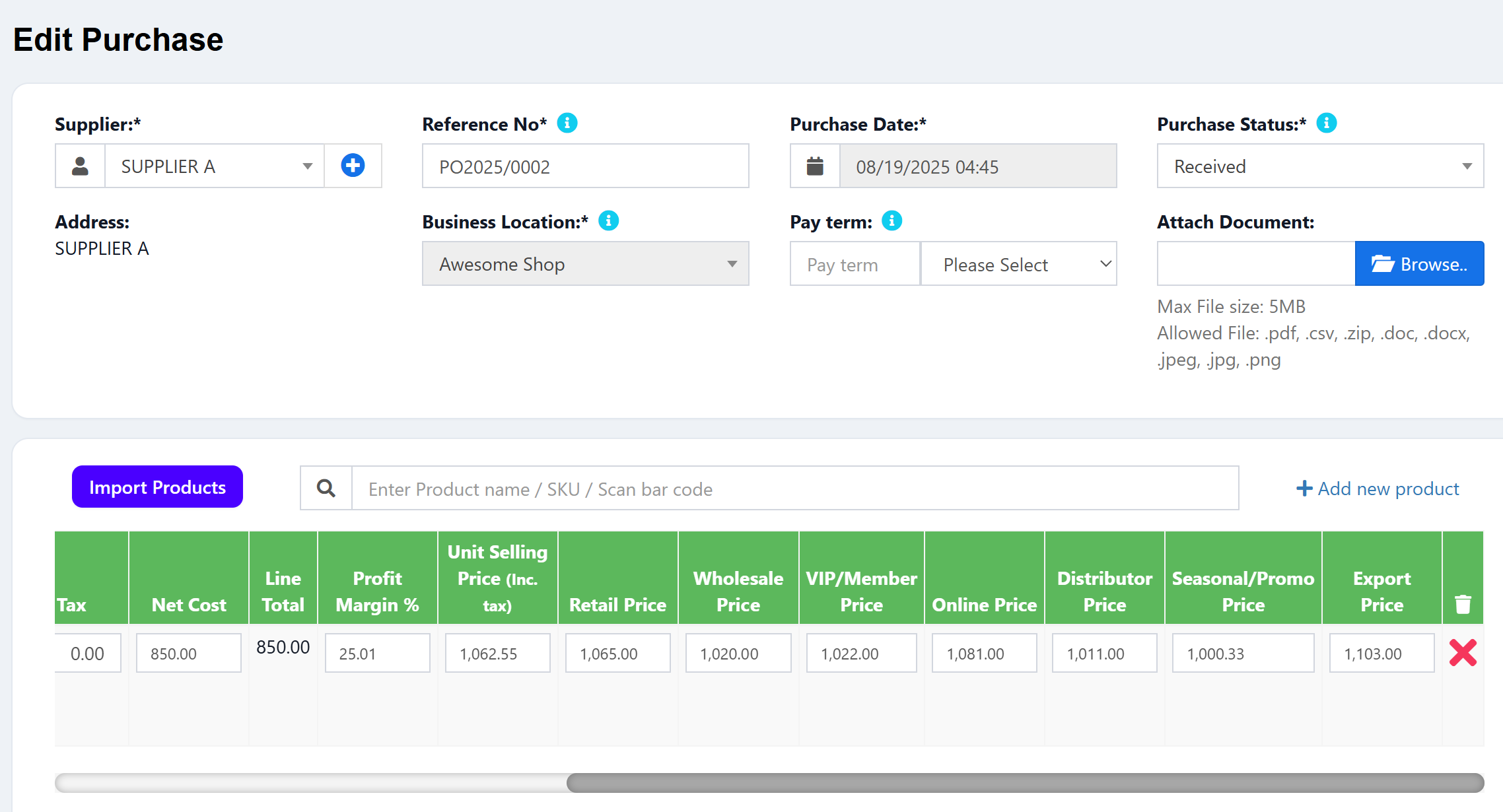Click the red X to remove row
The width and height of the screenshot is (1503, 812).
pyautogui.click(x=1463, y=653)
